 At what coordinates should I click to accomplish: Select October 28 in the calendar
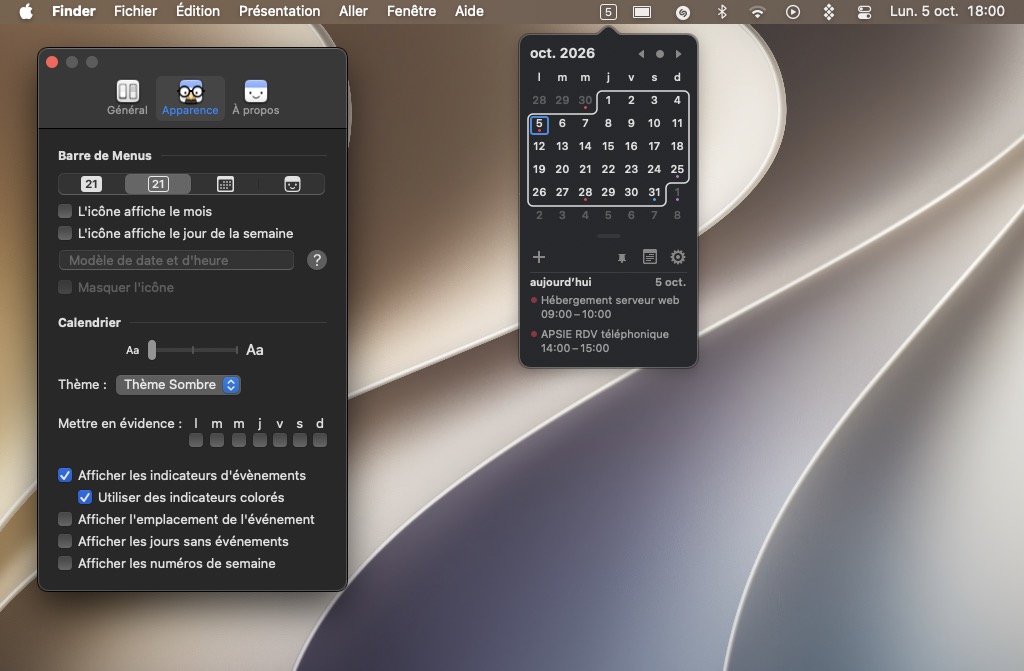(x=585, y=192)
